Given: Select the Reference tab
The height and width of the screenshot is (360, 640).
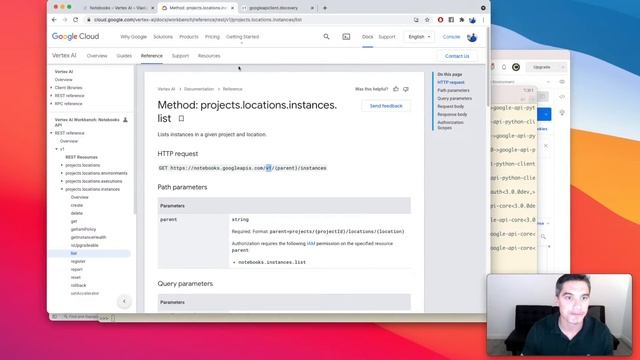Looking at the screenshot, I should pos(152,56).
